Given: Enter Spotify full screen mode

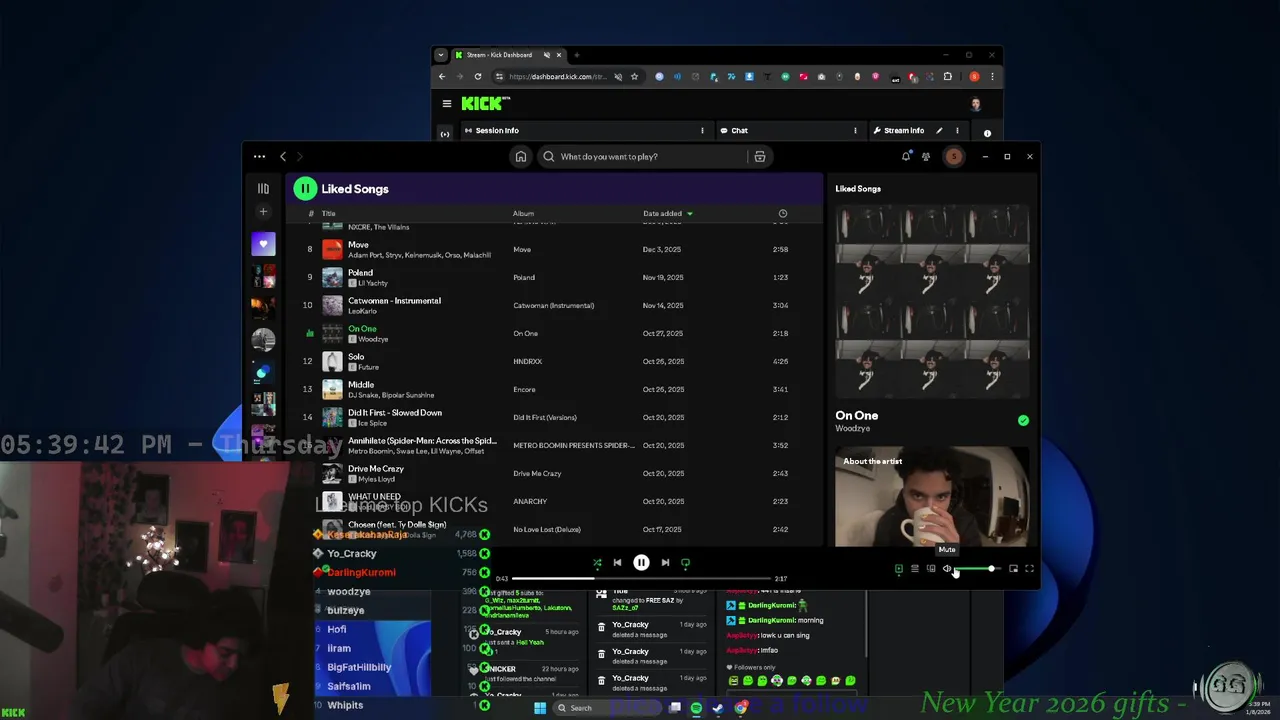Looking at the screenshot, I should [1029, 569].
